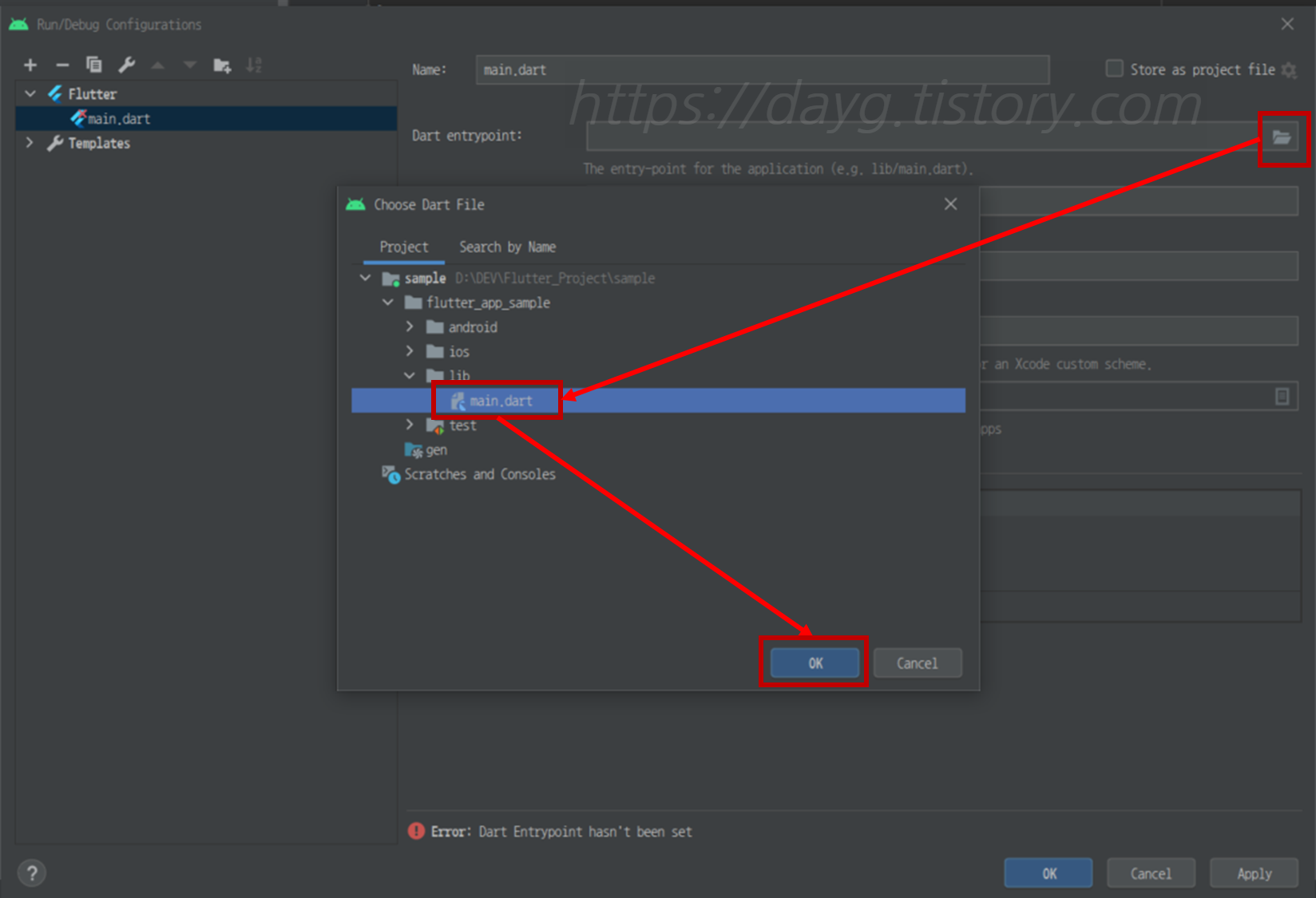Collapse the sample project root

366,278
